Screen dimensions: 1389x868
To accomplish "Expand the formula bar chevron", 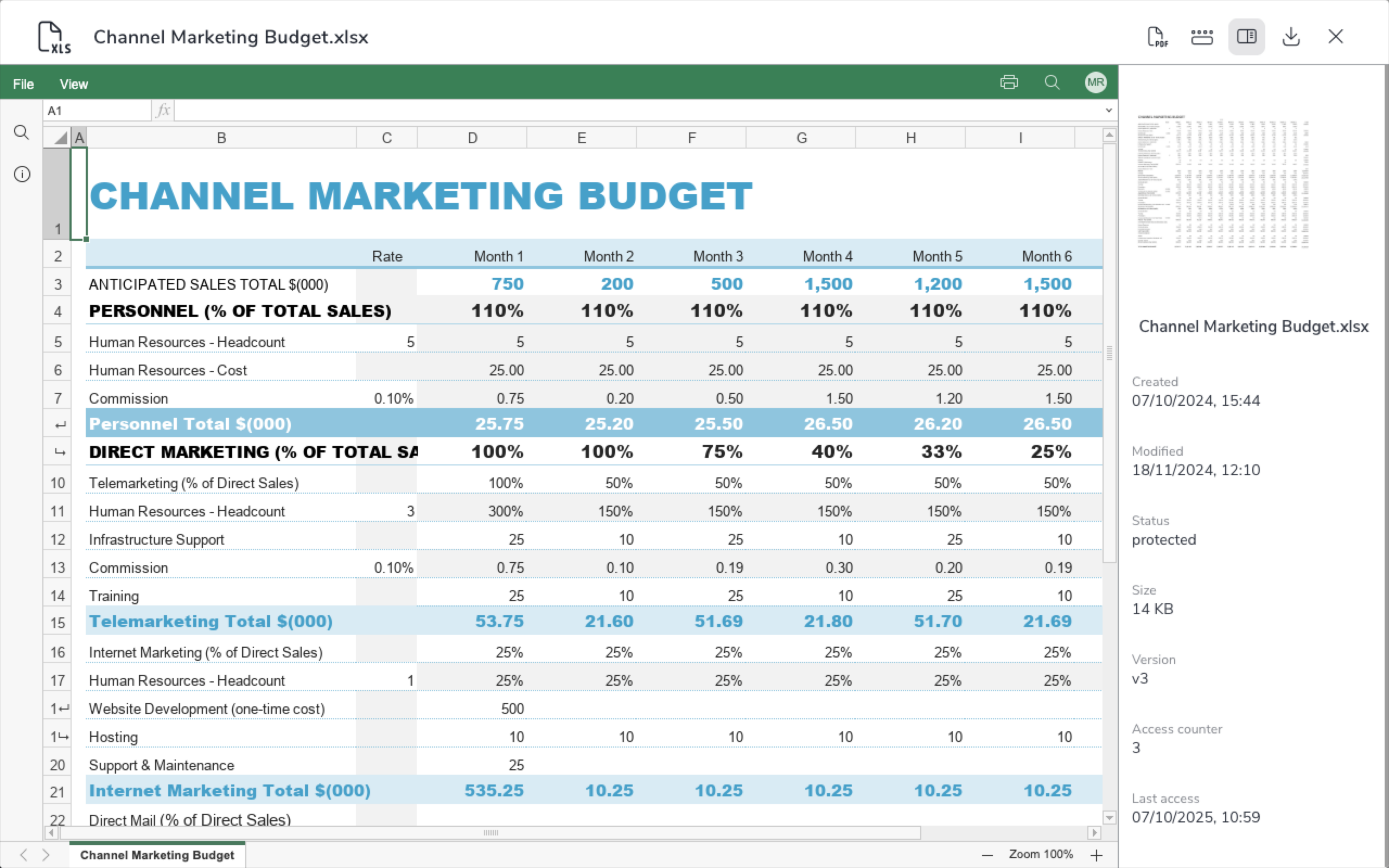I will [1108, 110].
